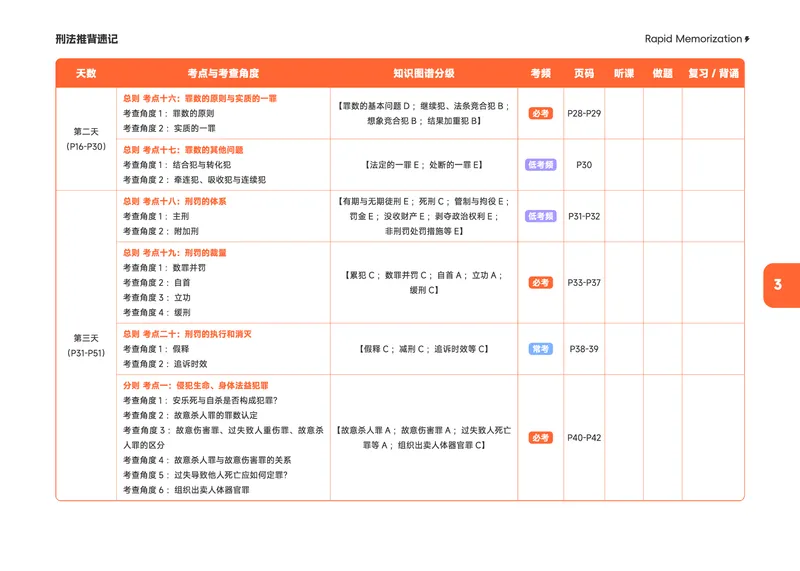
Task: Click the lightning icon beside Rapid Memorization
Action: point(747,39)
